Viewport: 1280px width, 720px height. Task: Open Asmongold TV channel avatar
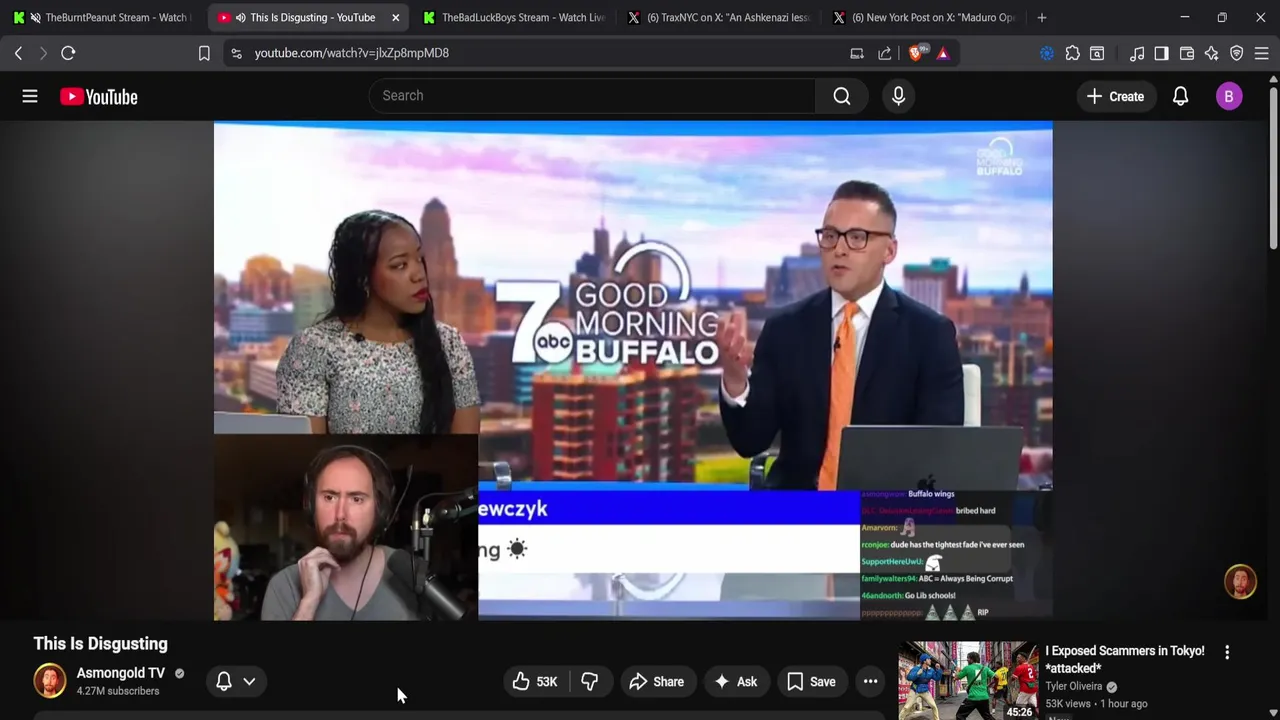point(50,680)
